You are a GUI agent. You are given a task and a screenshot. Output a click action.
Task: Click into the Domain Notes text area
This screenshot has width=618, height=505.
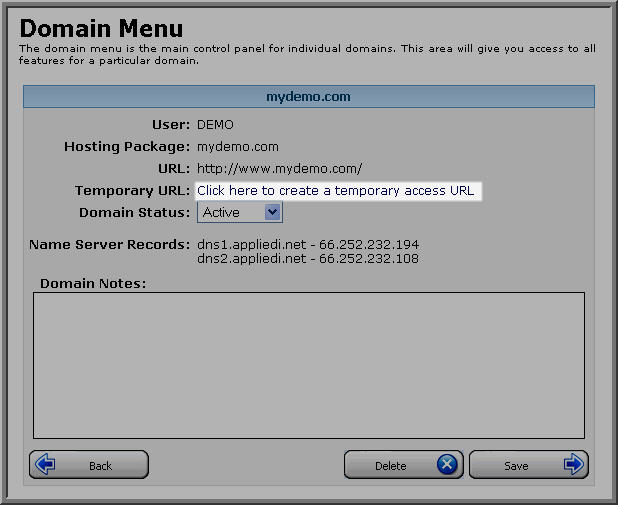click(309, 365)
